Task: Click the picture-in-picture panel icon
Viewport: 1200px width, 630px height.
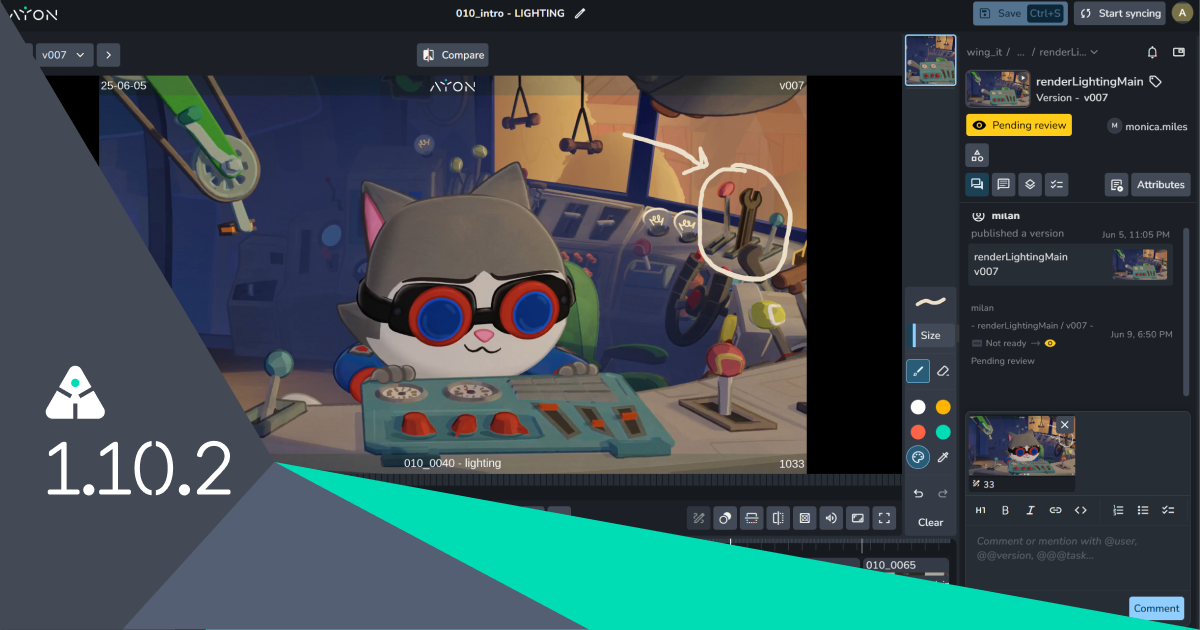Action: tap(1178, 52)
